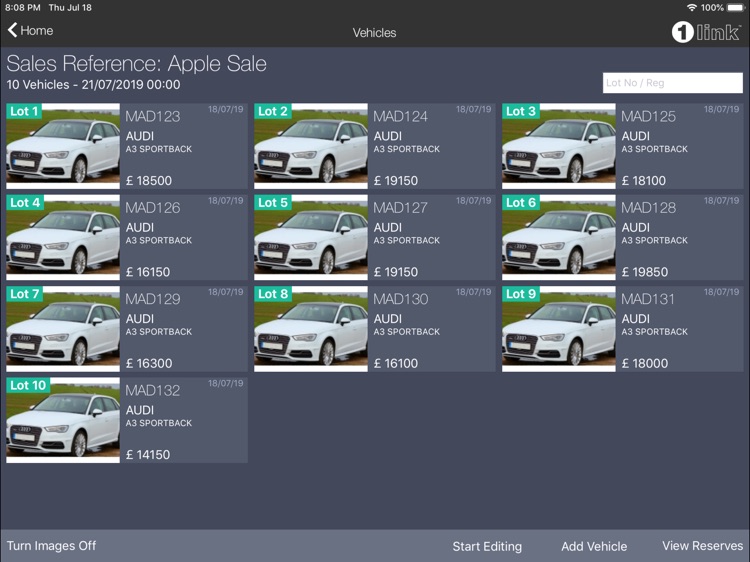Select registration MAD126

pos(153,208)
